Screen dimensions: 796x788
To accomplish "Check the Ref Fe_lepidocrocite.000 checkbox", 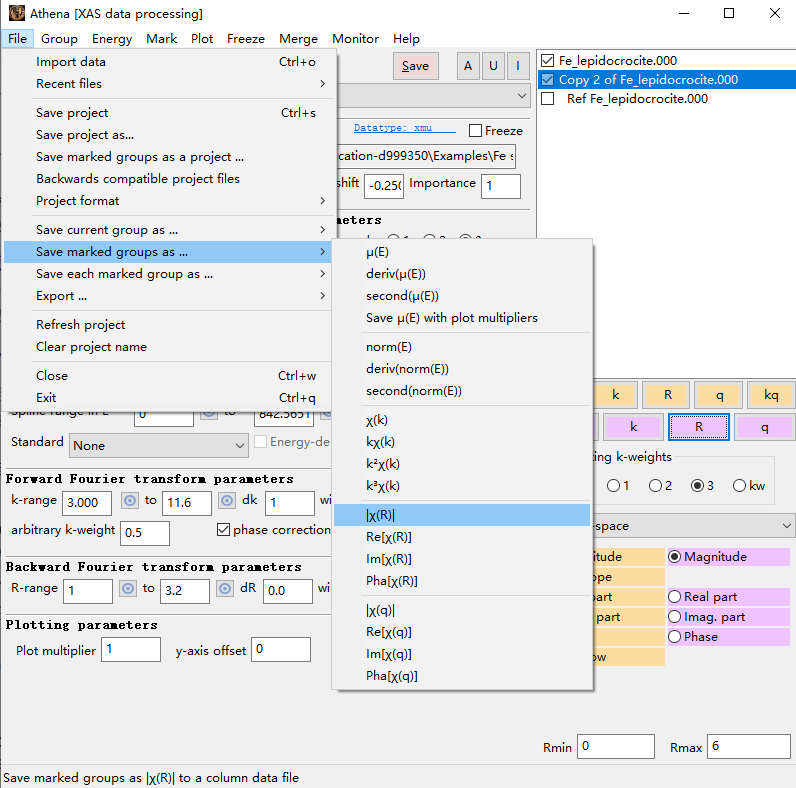I will (547, 98).
